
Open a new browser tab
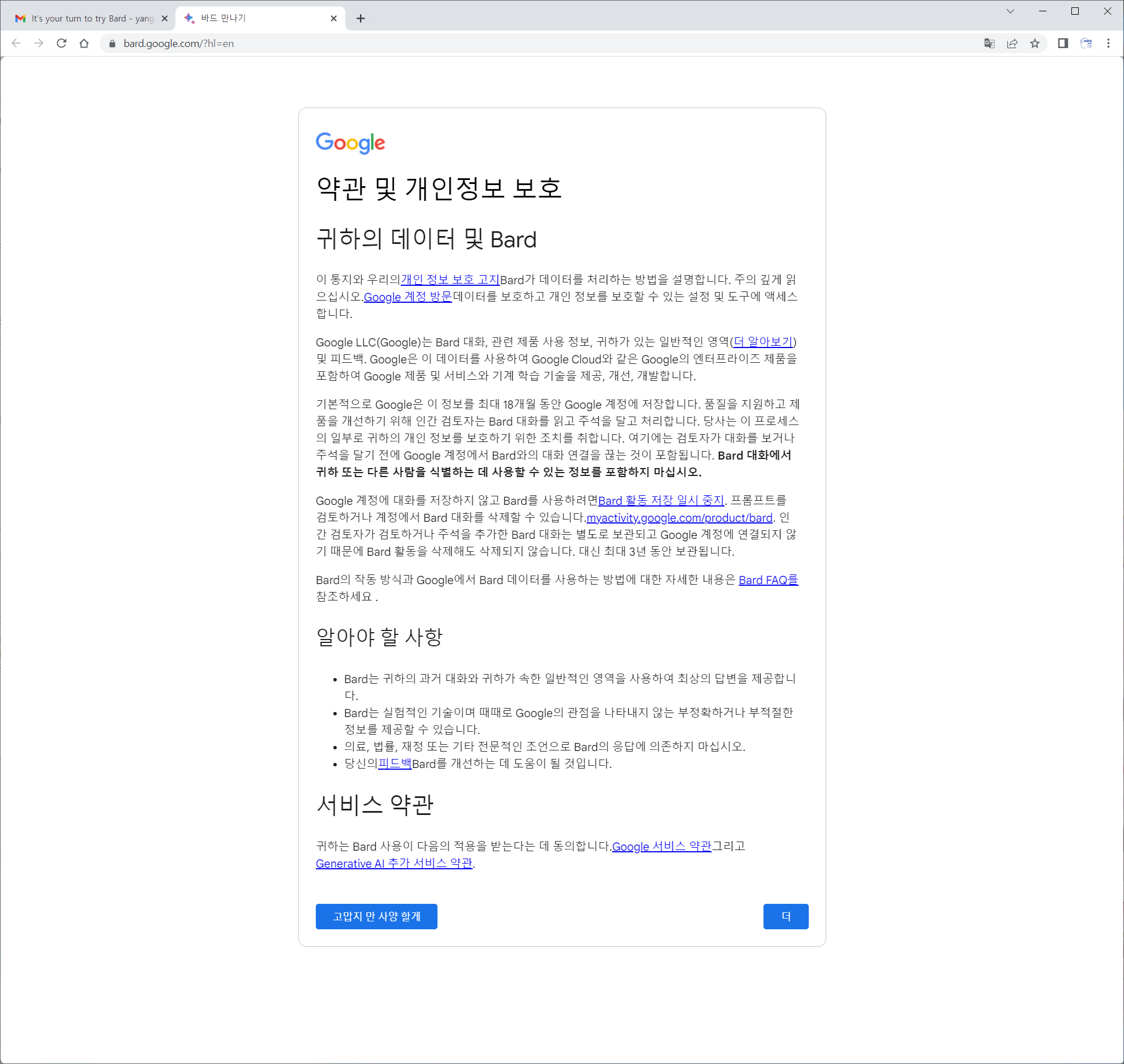tap(360, 18)
